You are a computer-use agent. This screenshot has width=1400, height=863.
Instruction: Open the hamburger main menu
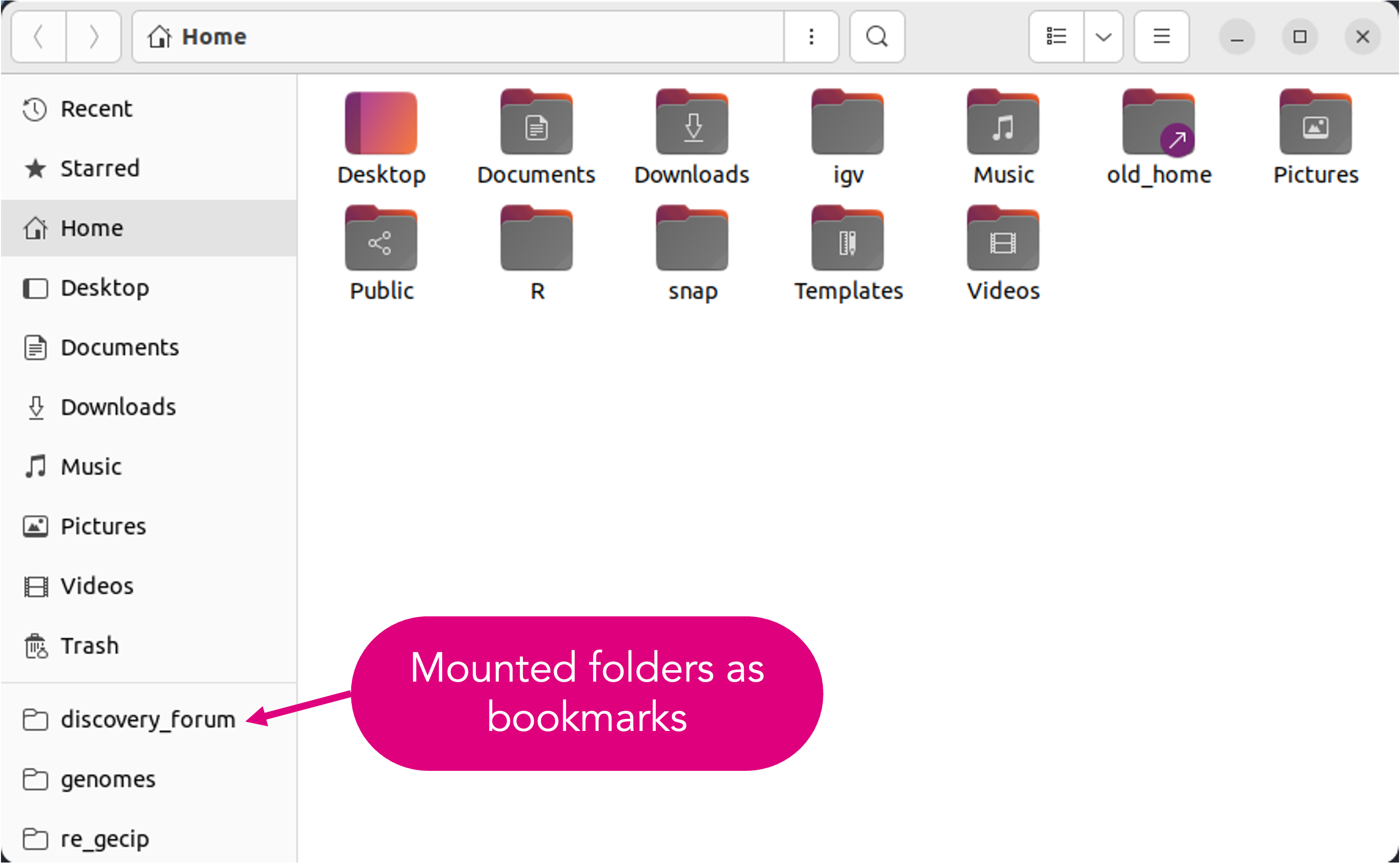1161,37
